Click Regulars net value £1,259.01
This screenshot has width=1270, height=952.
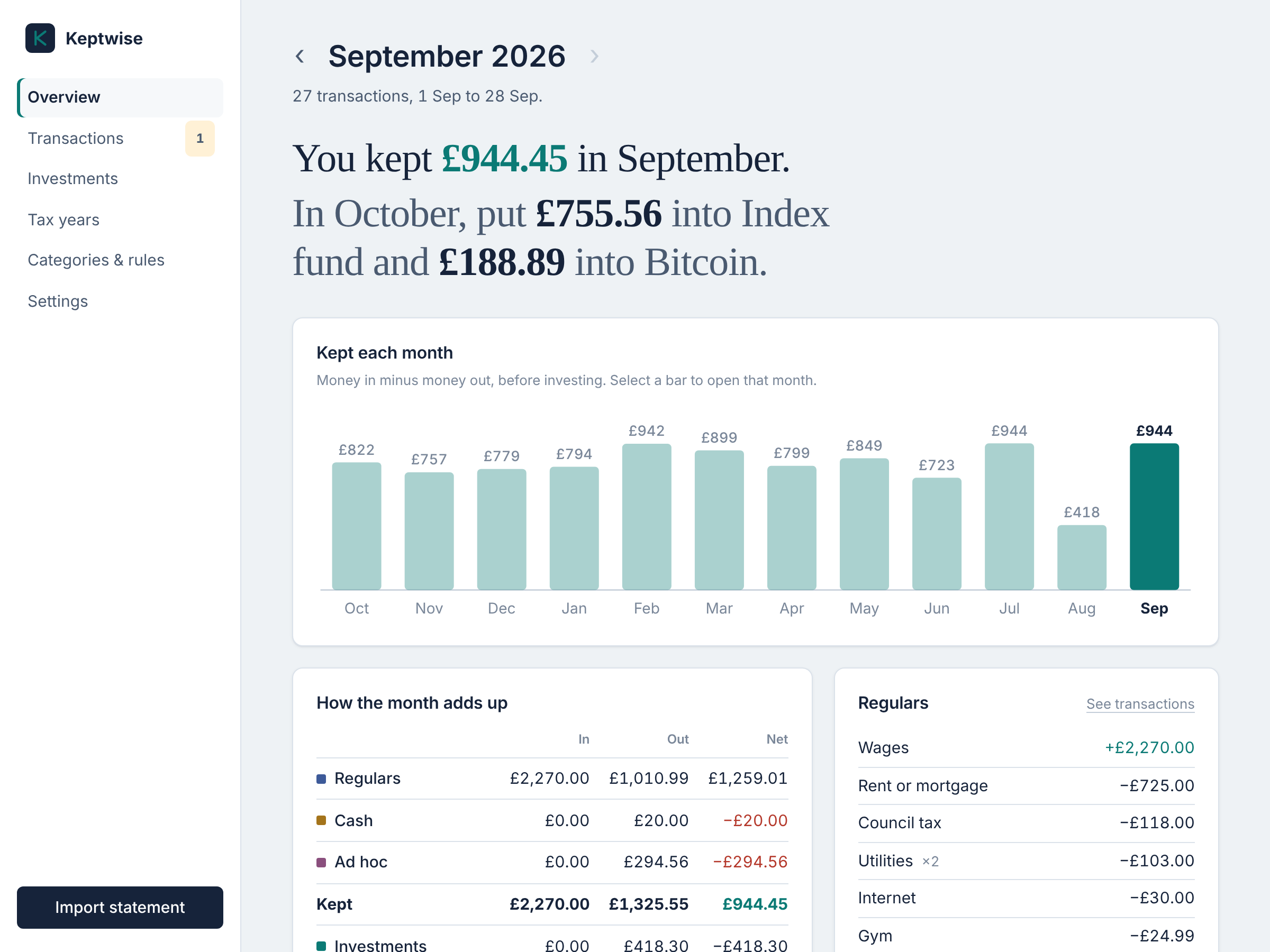tap(748, 779)
